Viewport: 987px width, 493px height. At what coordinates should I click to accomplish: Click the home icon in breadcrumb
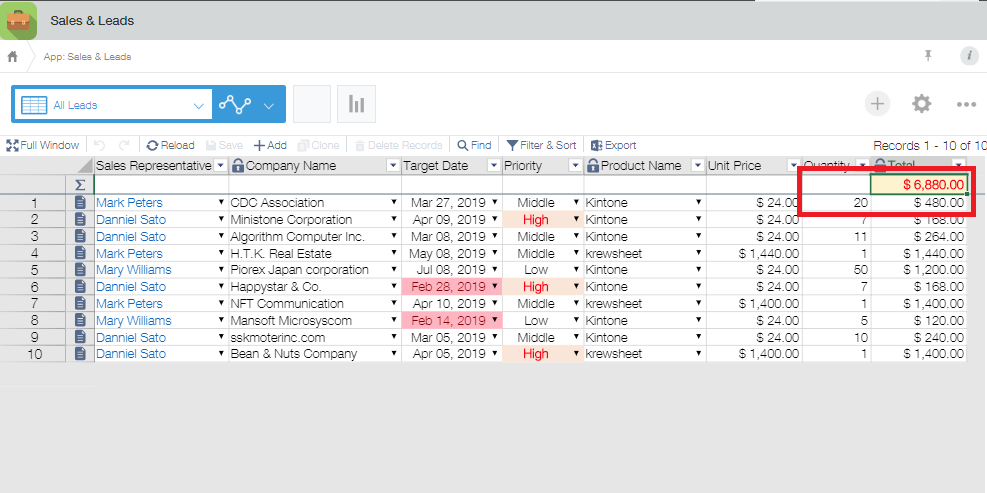point(13,57)
